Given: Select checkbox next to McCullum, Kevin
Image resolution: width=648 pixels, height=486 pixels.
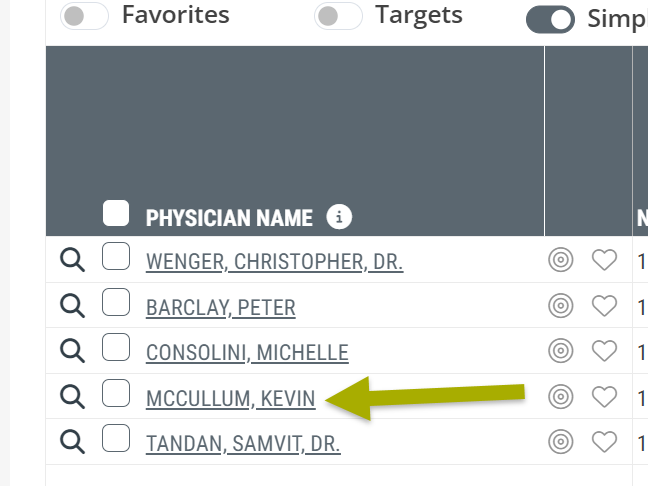Looking at the screenshot, I should click(x=116, y=393).
